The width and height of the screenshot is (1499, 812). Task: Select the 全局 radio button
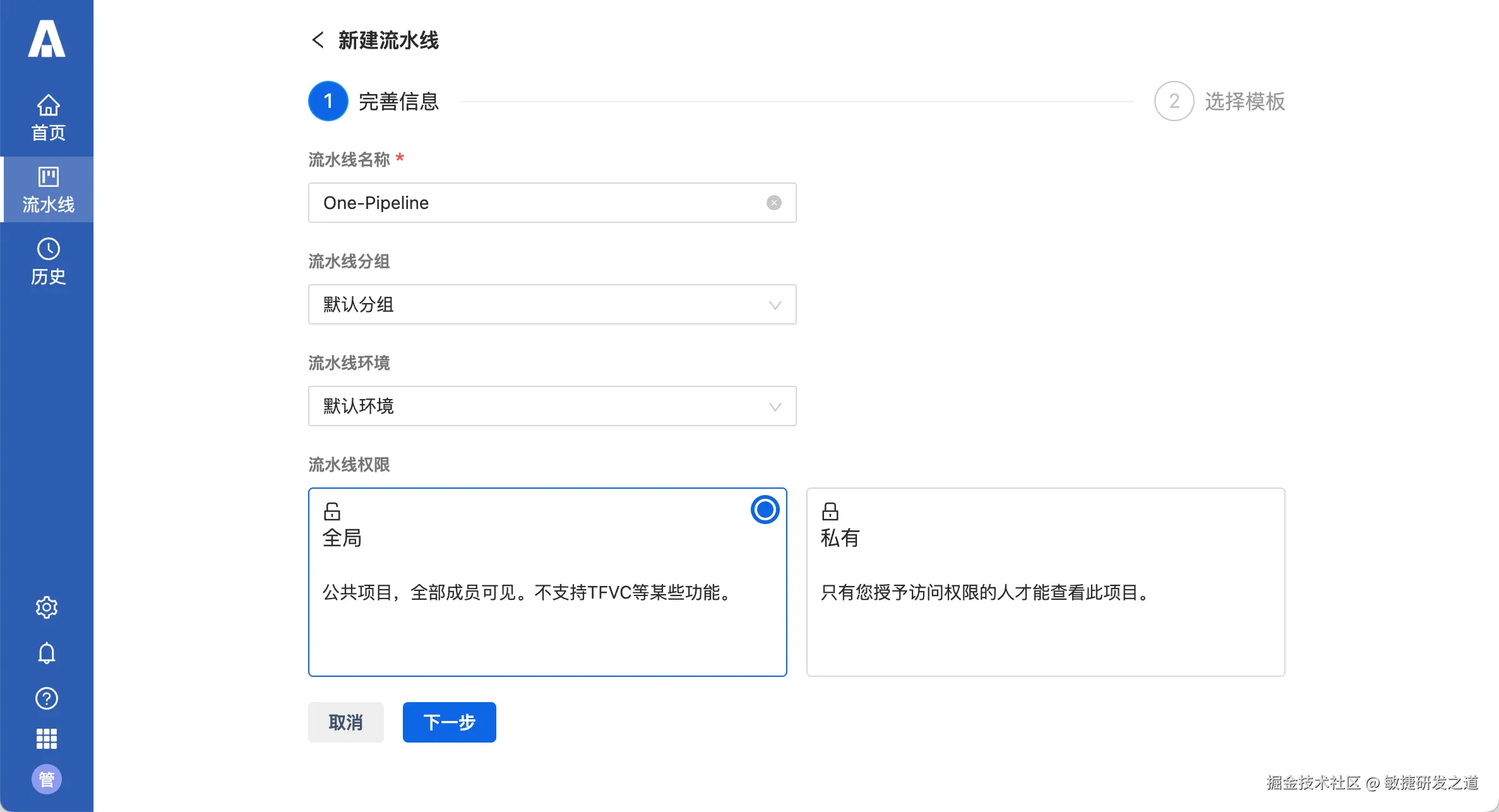click(x=765, y=510)
